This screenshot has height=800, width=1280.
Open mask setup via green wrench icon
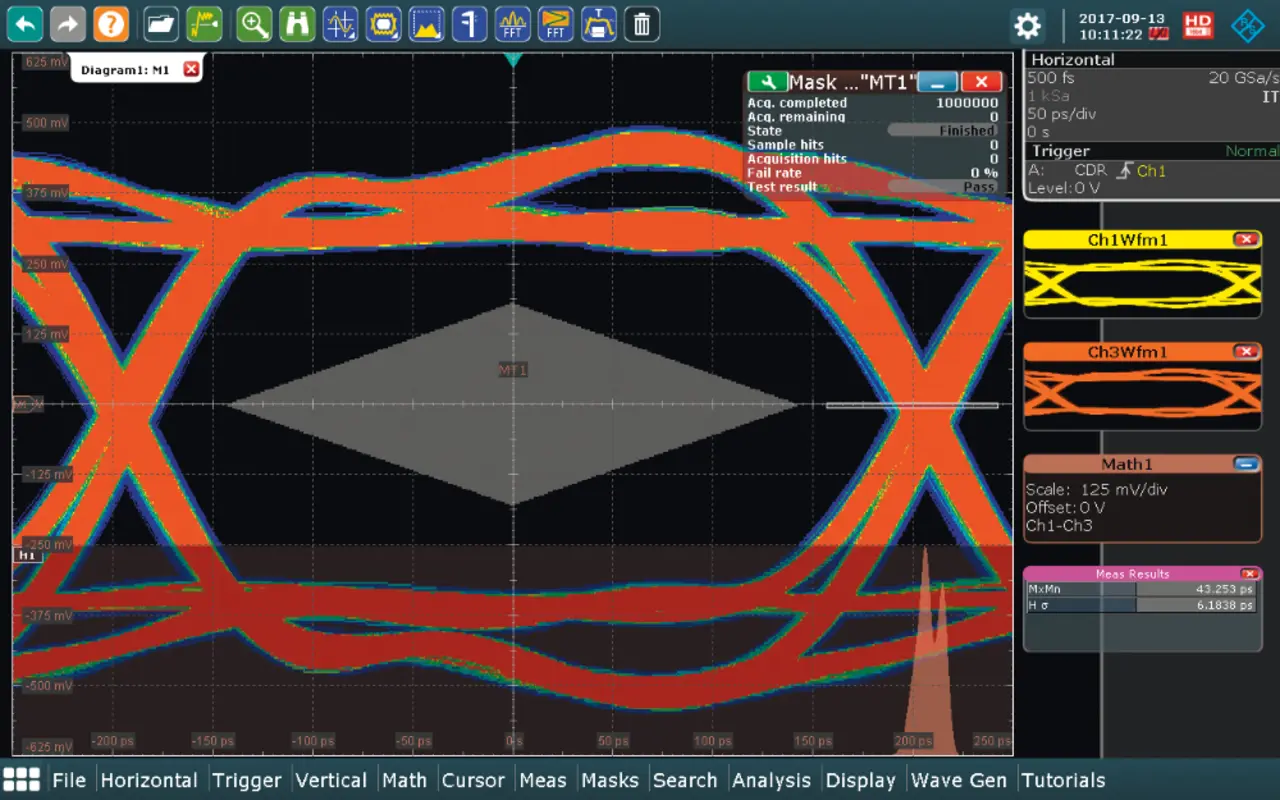point(766,82)
